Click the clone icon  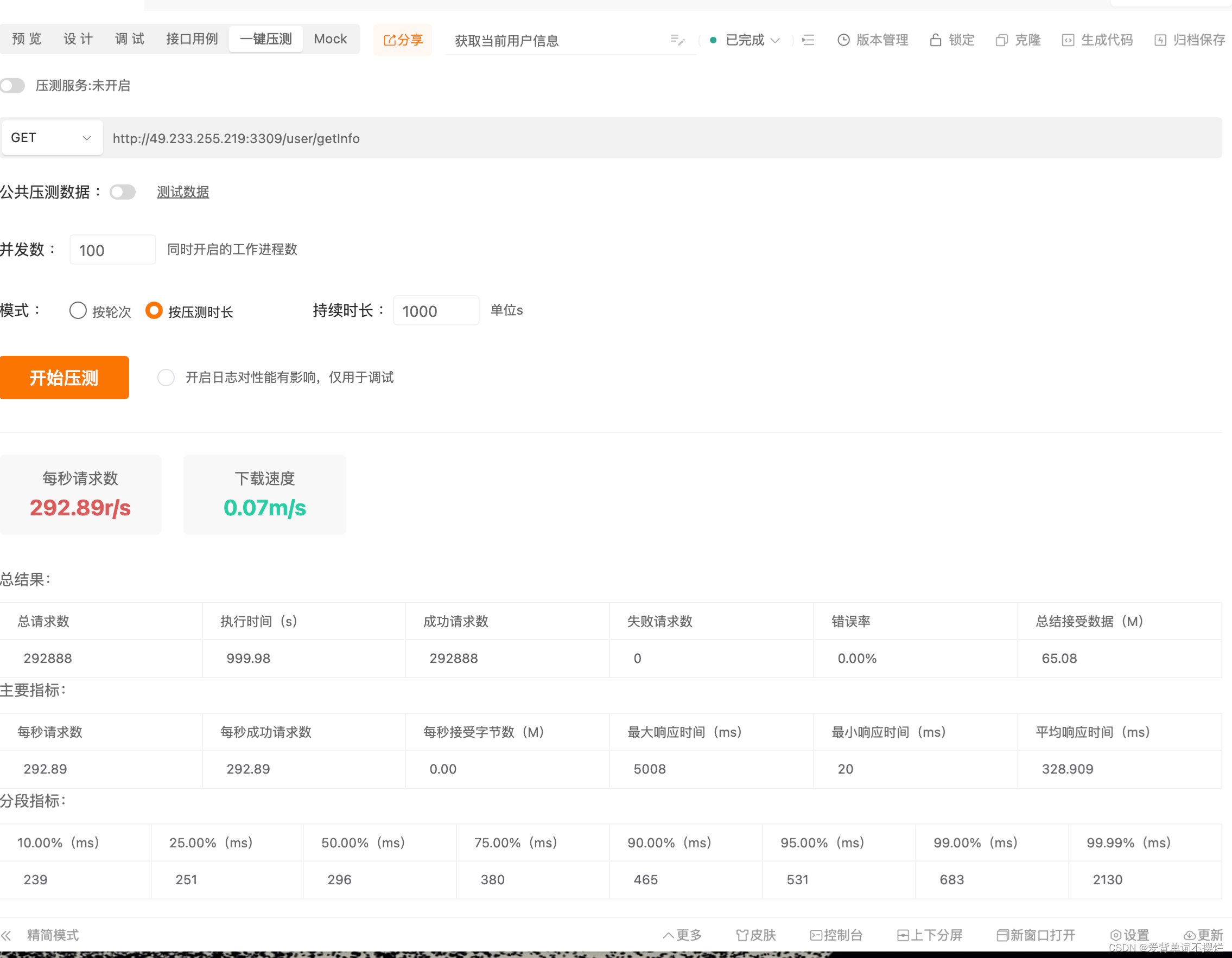pyautogui.click(x=1001, y=40)
